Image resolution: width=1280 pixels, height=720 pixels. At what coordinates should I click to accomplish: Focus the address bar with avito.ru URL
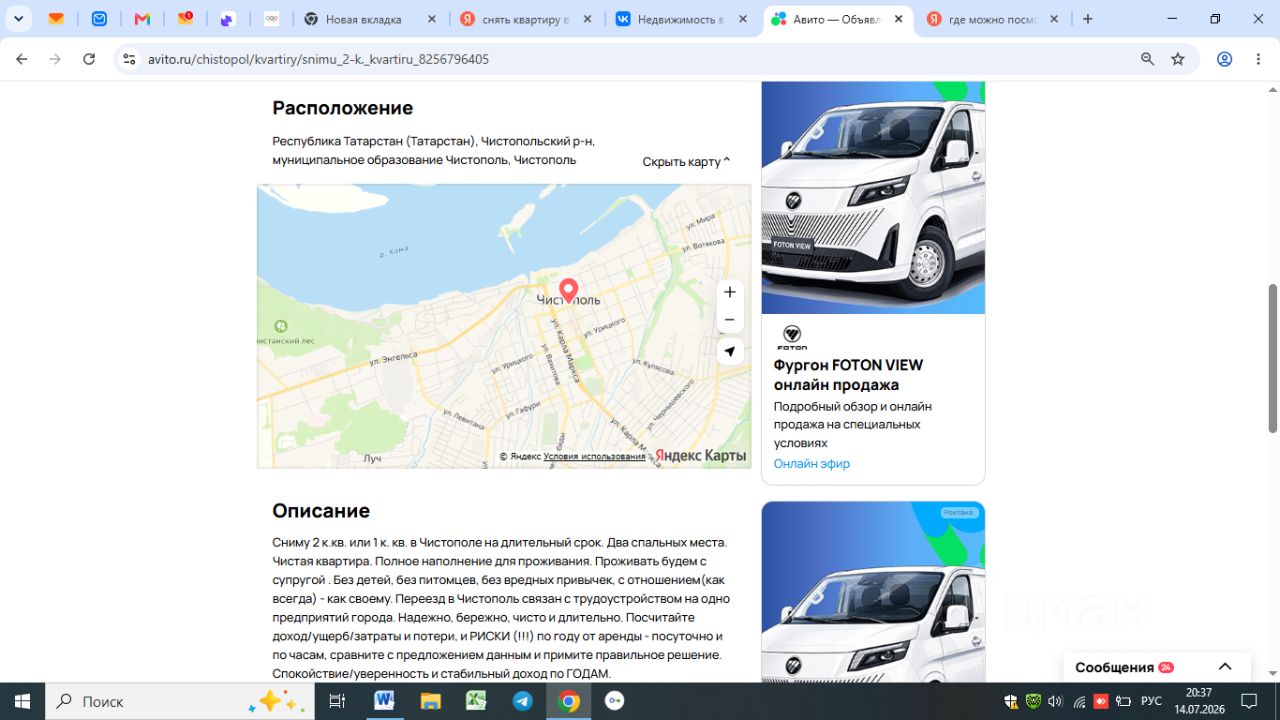640,59
